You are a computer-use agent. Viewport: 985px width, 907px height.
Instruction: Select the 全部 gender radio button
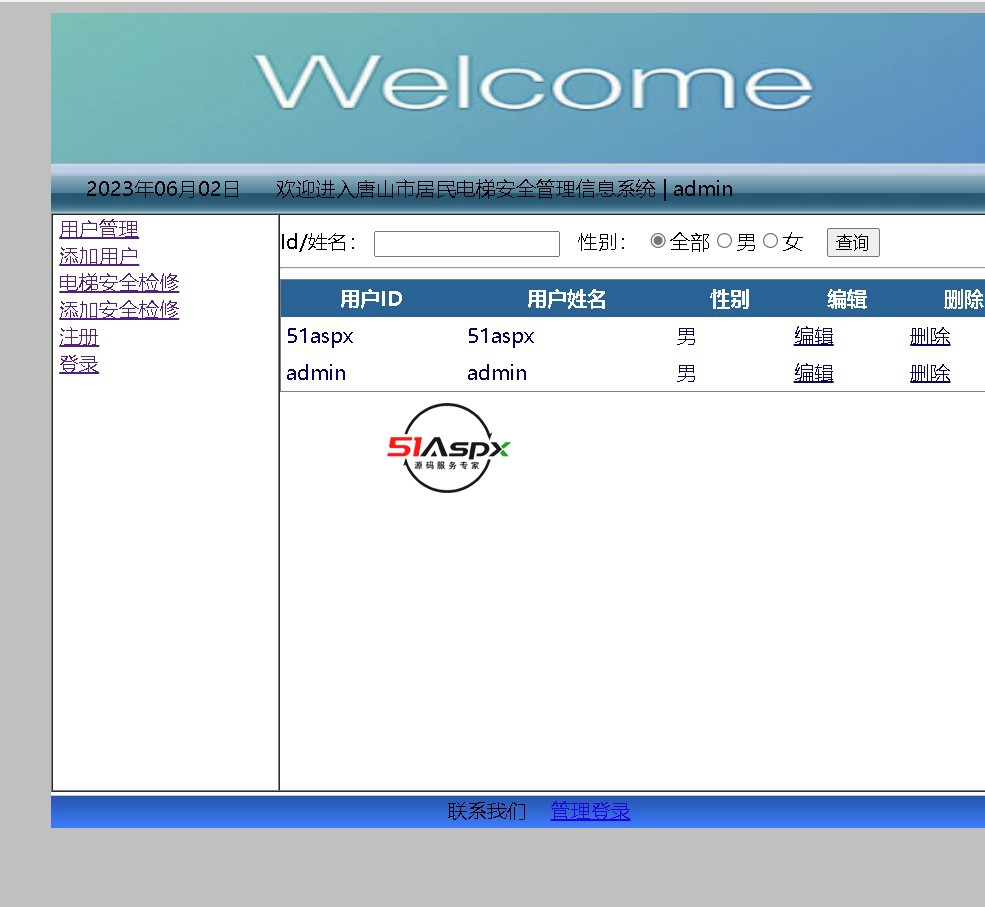658,241
